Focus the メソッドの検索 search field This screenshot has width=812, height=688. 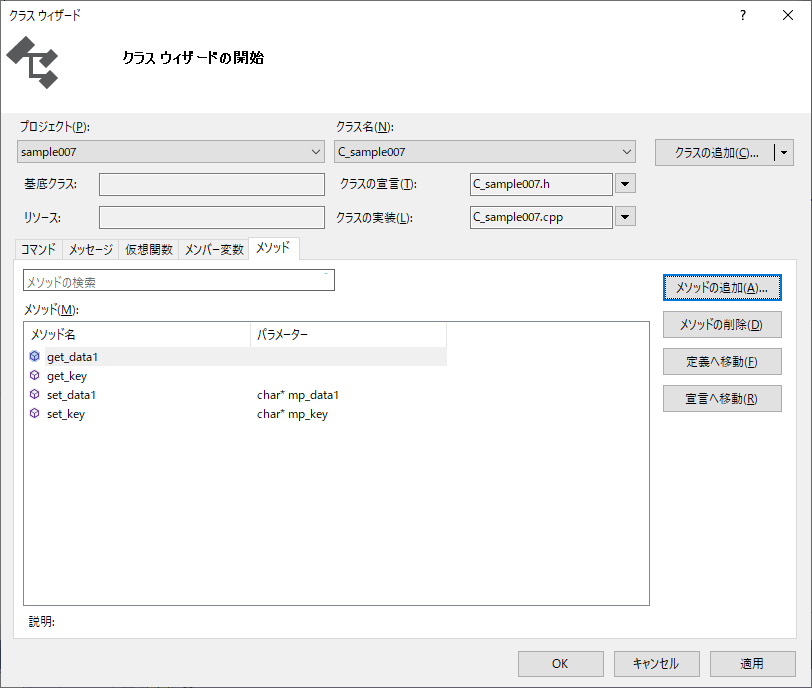tap(178, 282)
